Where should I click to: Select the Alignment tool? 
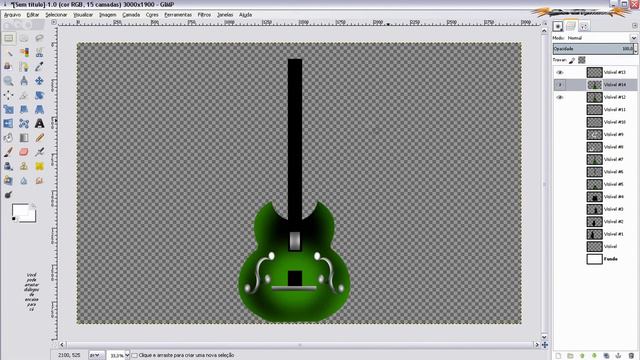point(9,95)
